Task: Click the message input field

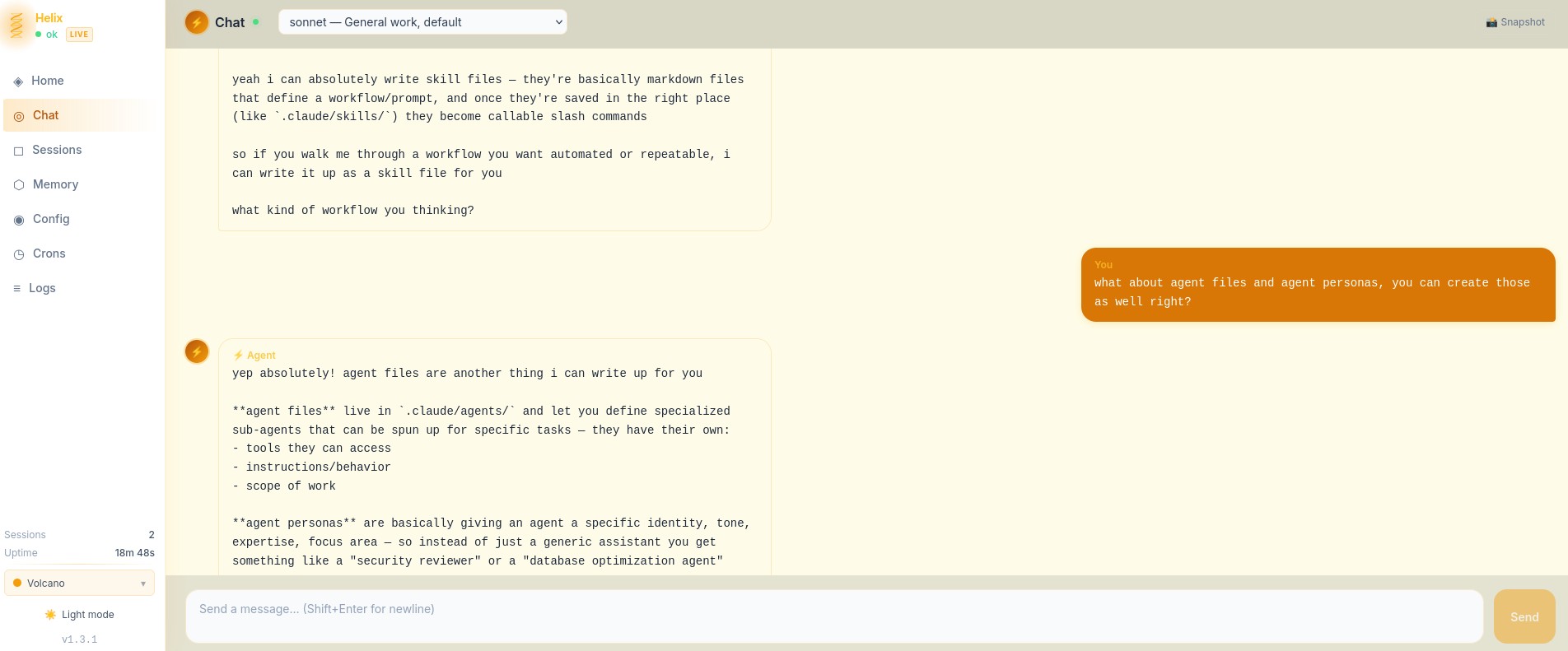Action: [x=834, y=616]
